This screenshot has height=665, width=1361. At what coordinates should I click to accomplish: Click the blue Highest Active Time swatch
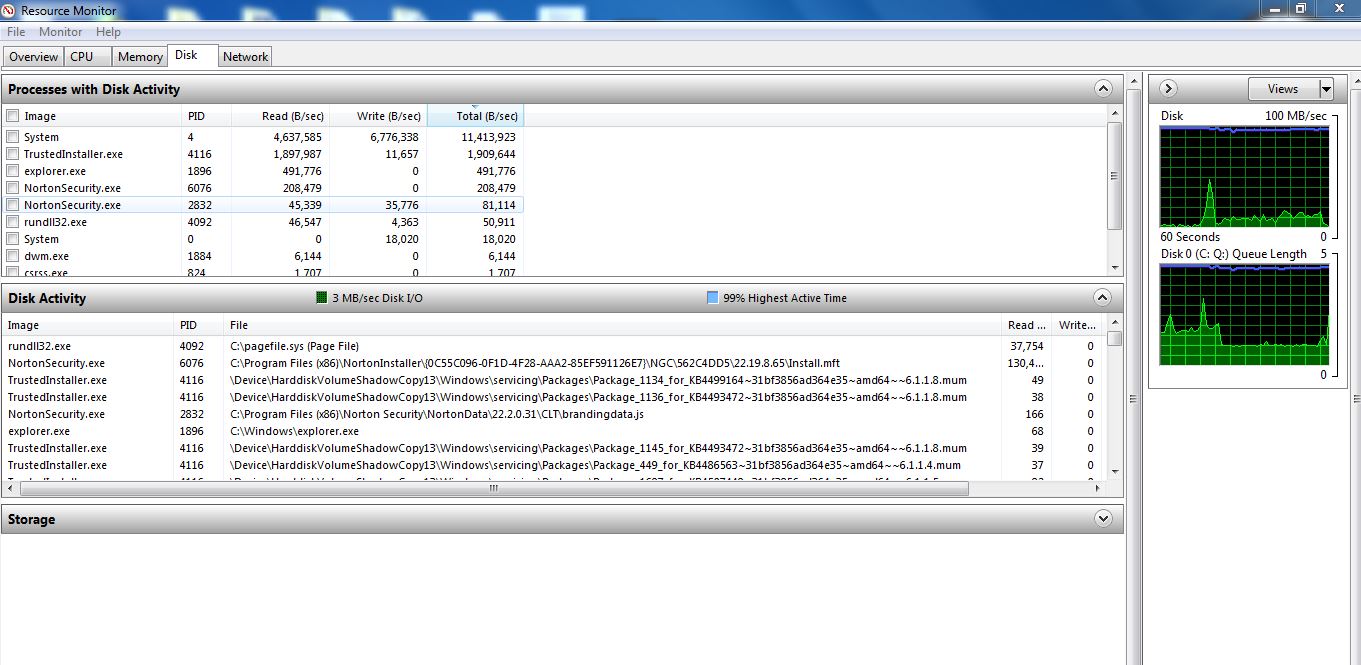pos(712,298)
